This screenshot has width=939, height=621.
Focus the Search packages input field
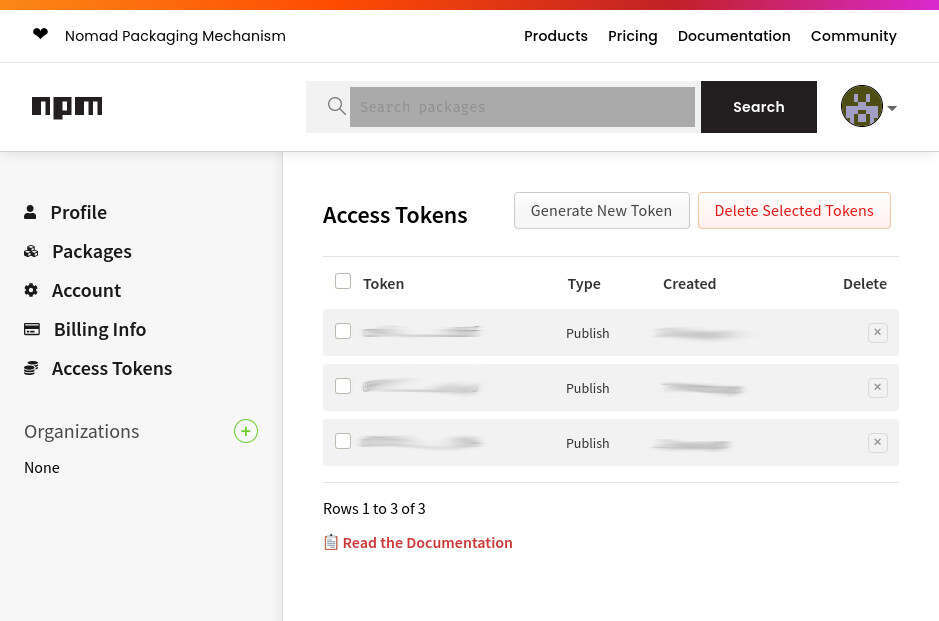click(x=521, y=107)
